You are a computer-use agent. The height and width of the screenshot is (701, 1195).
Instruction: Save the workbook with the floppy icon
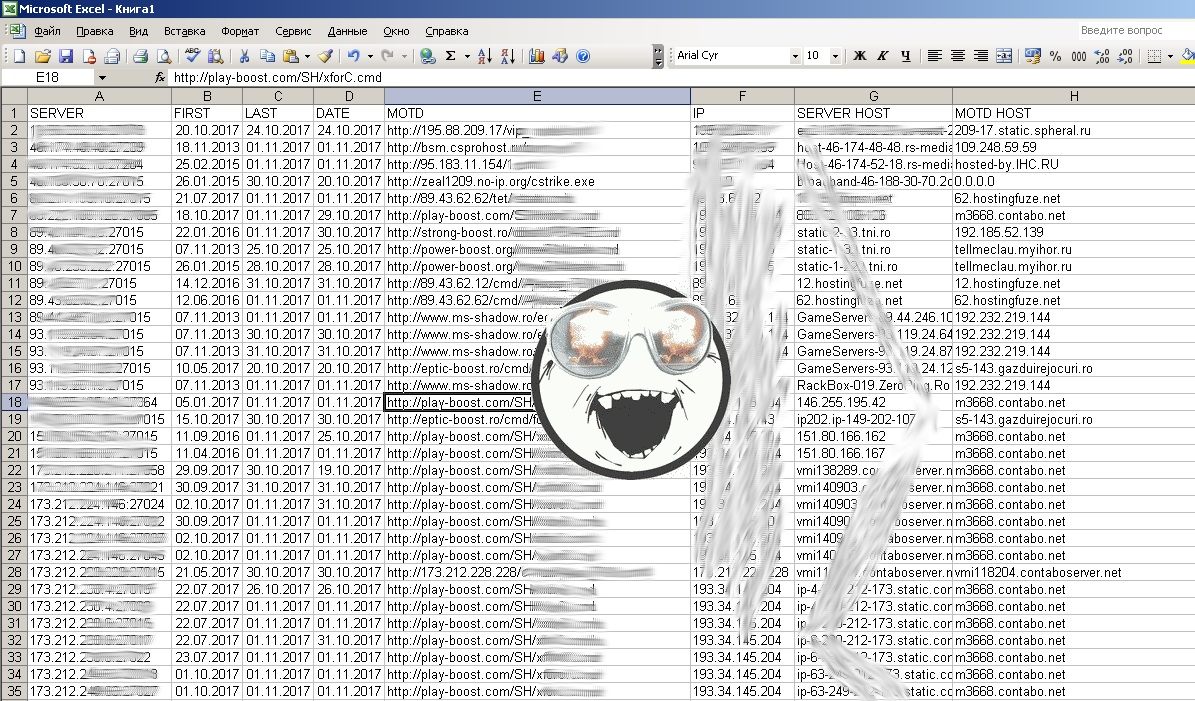point(66,56)
